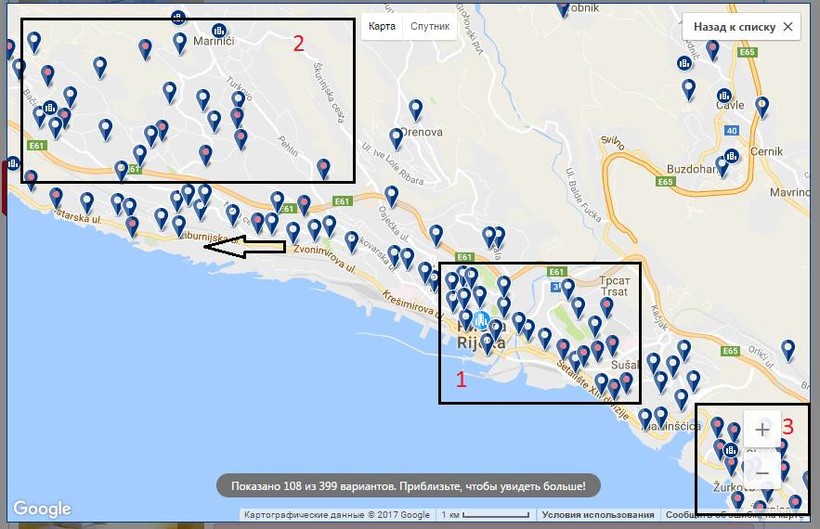Click the hotel icon above Čavle label
820x529 pixels.
pos(723,97)
